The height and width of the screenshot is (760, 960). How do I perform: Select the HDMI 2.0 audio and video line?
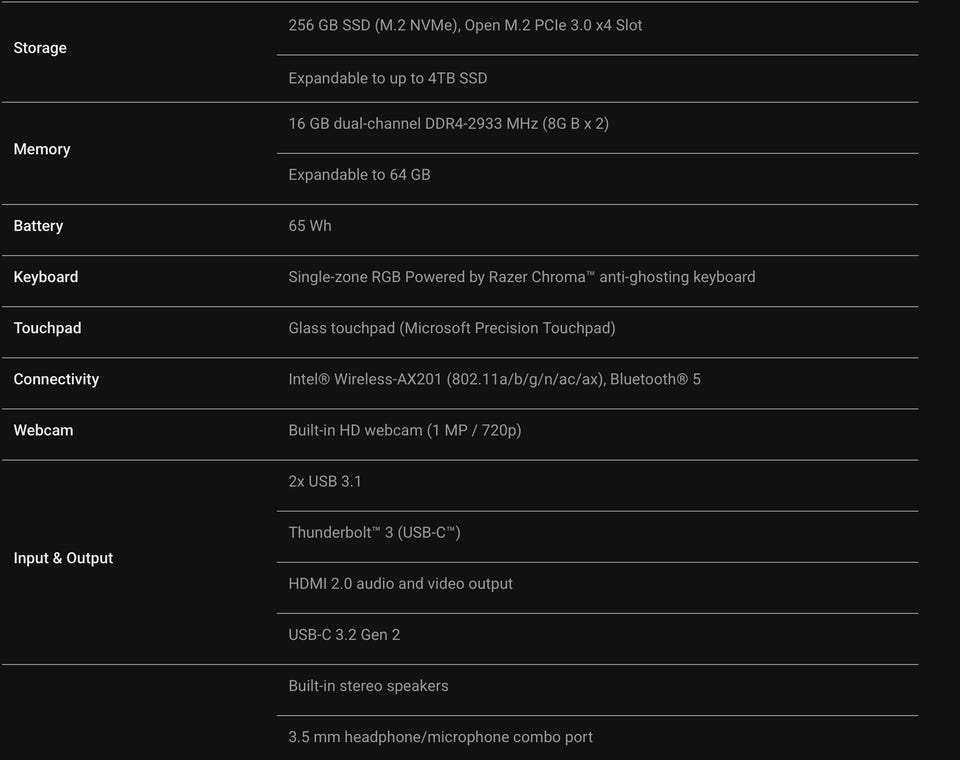tap(400, 583)
